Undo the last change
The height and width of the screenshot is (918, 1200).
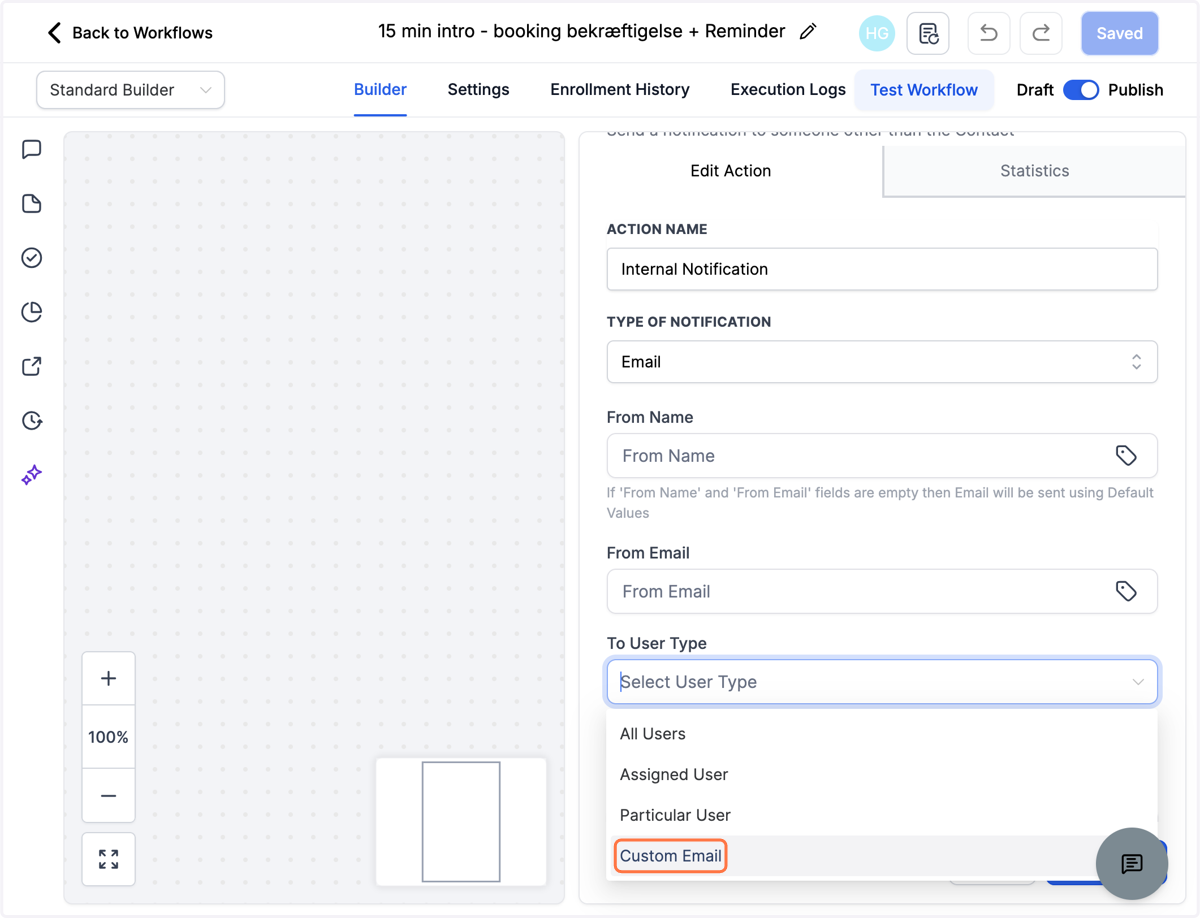click(x=988, y=33)
